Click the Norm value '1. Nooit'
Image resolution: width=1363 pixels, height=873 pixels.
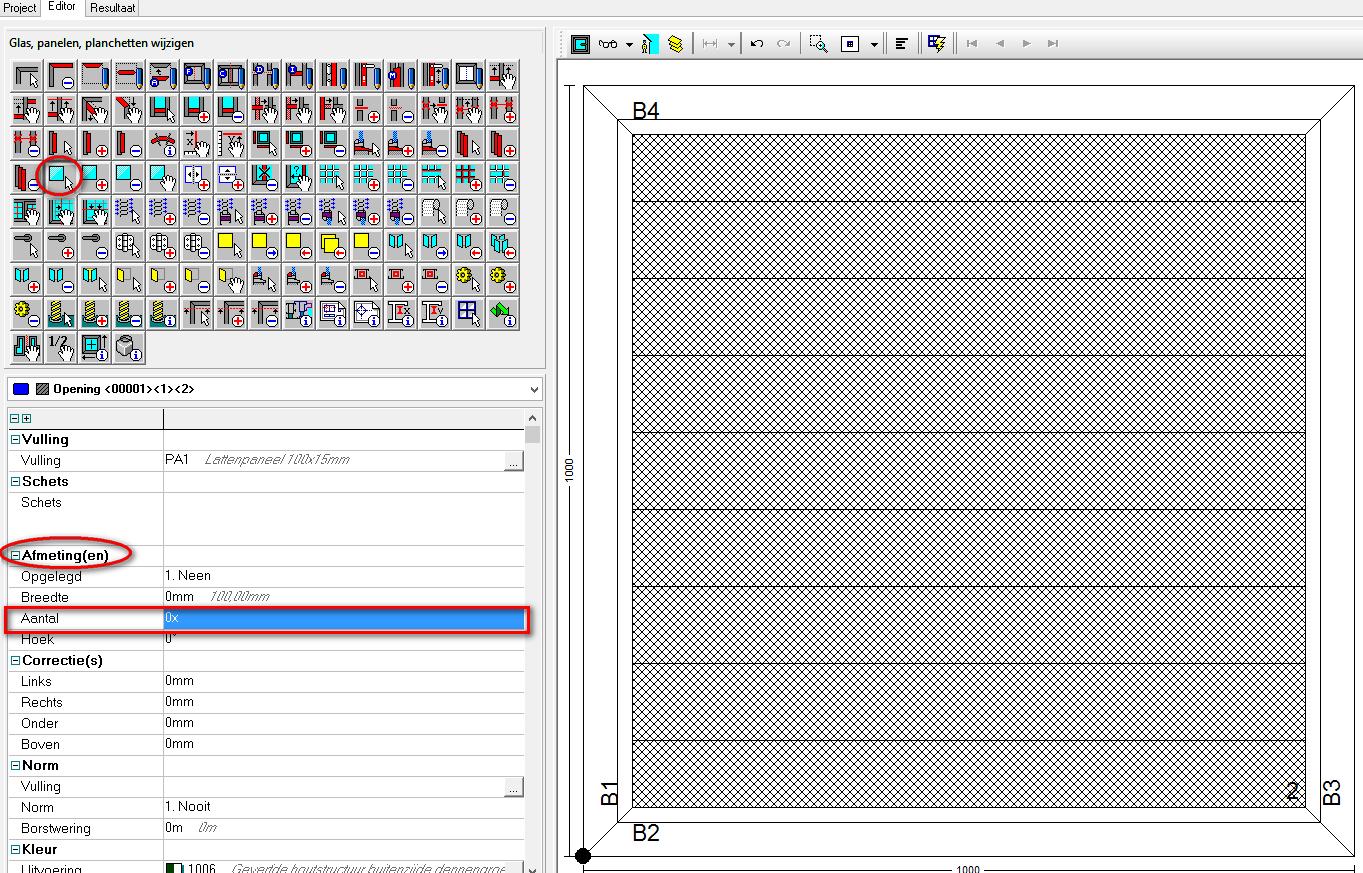188,807
